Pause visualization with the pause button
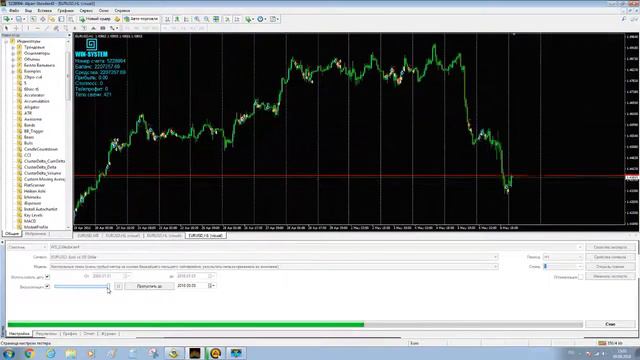 point(118,286)
